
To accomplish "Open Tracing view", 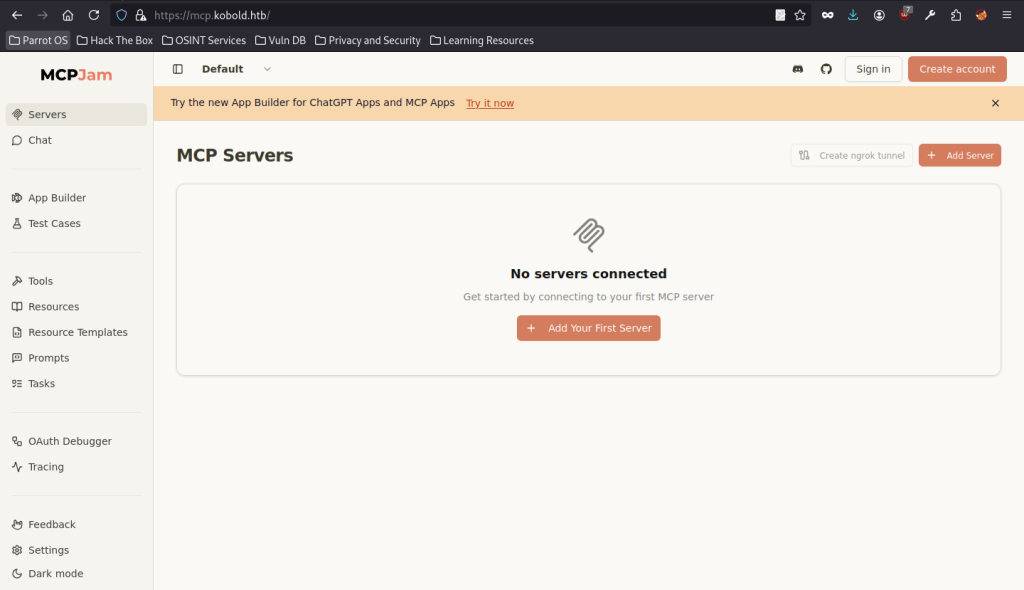I will point(76,467).
